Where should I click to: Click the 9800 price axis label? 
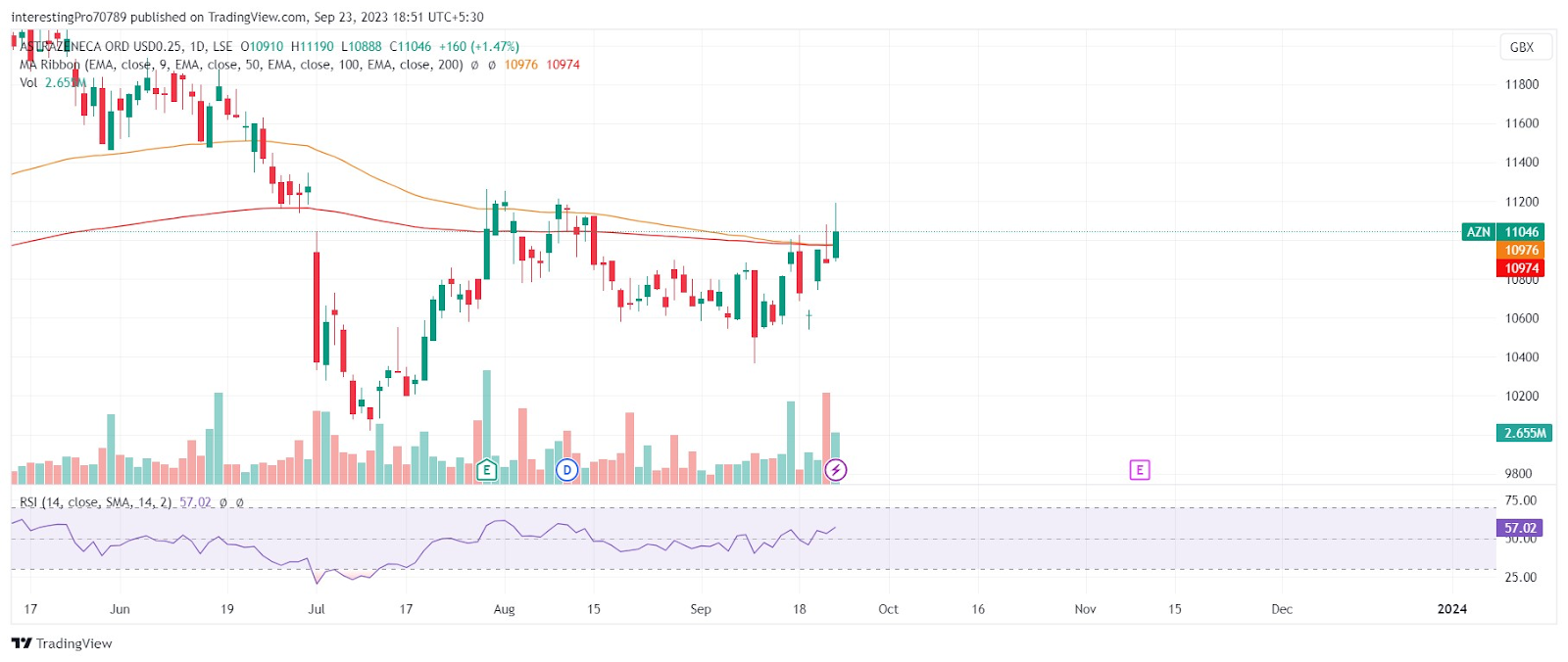[1518, 474]
